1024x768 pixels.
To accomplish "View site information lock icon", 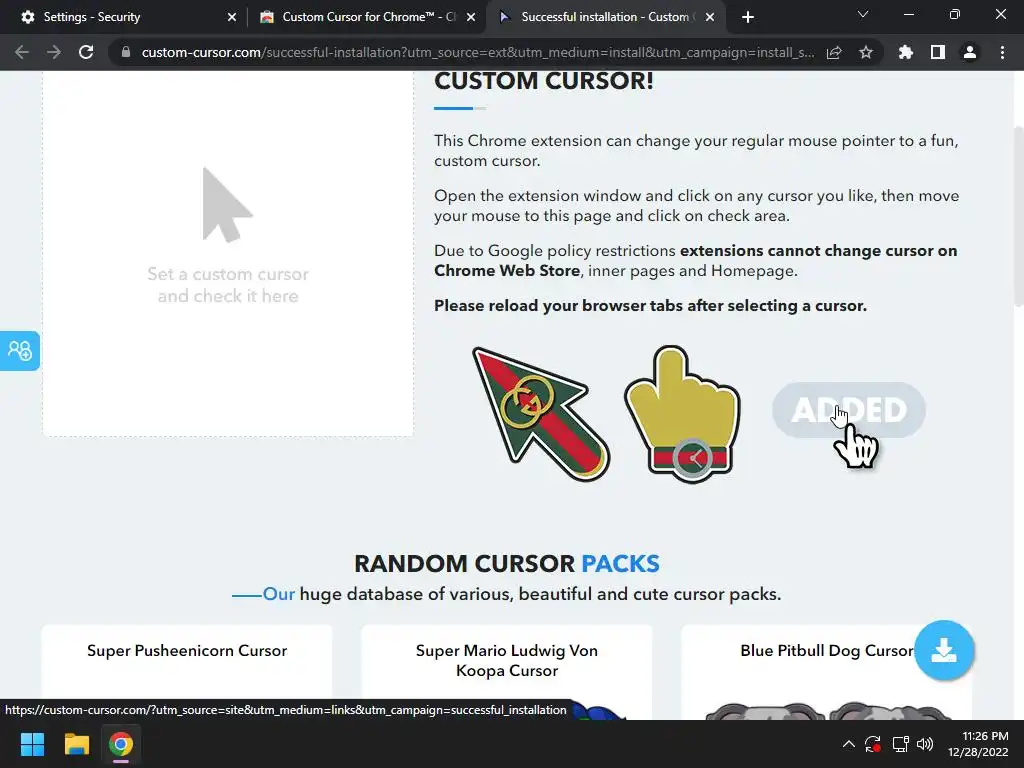I will pyautogui.click(x=126, y=52).
